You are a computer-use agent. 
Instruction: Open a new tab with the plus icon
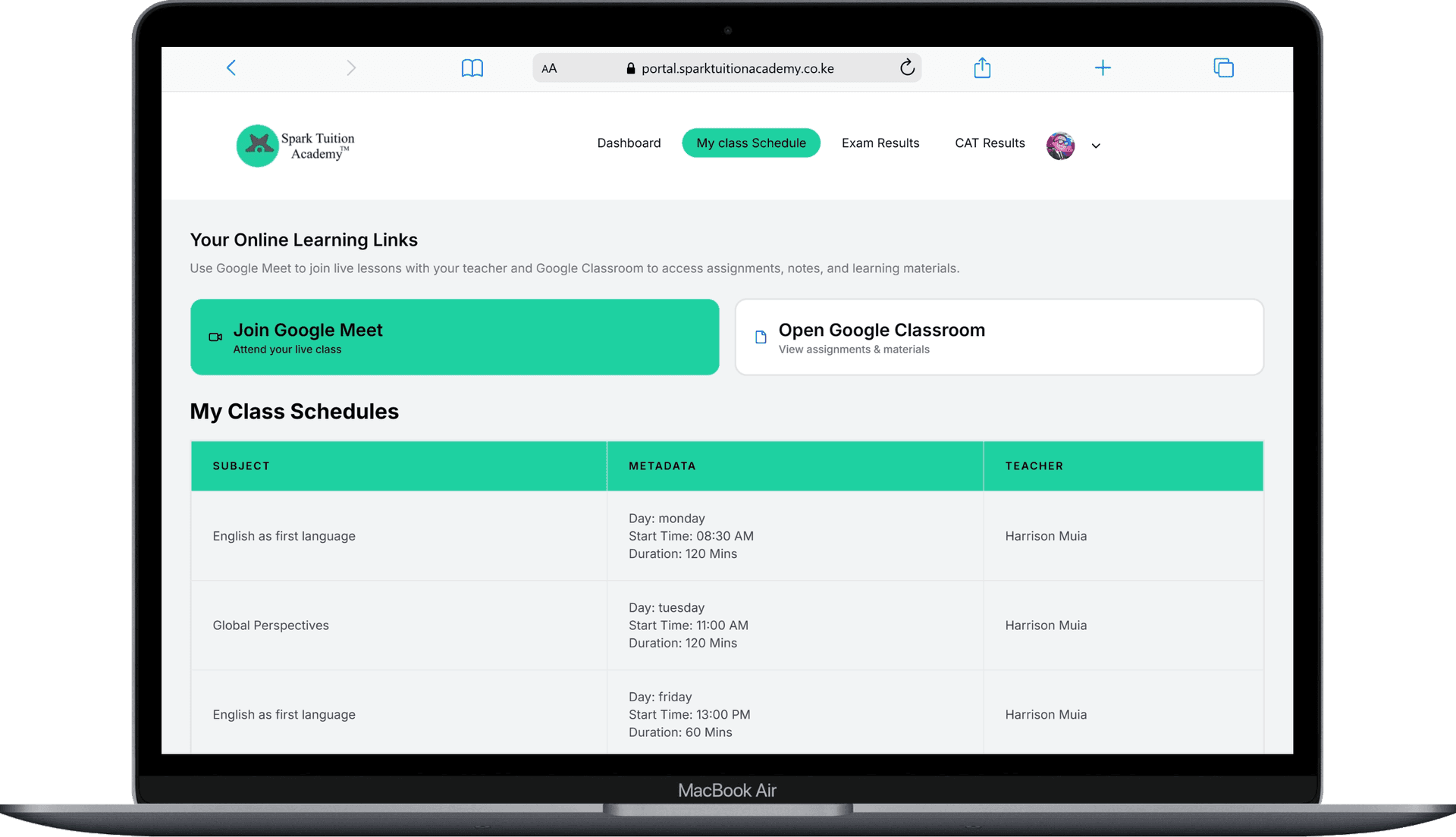click(x=1103, y=68)
